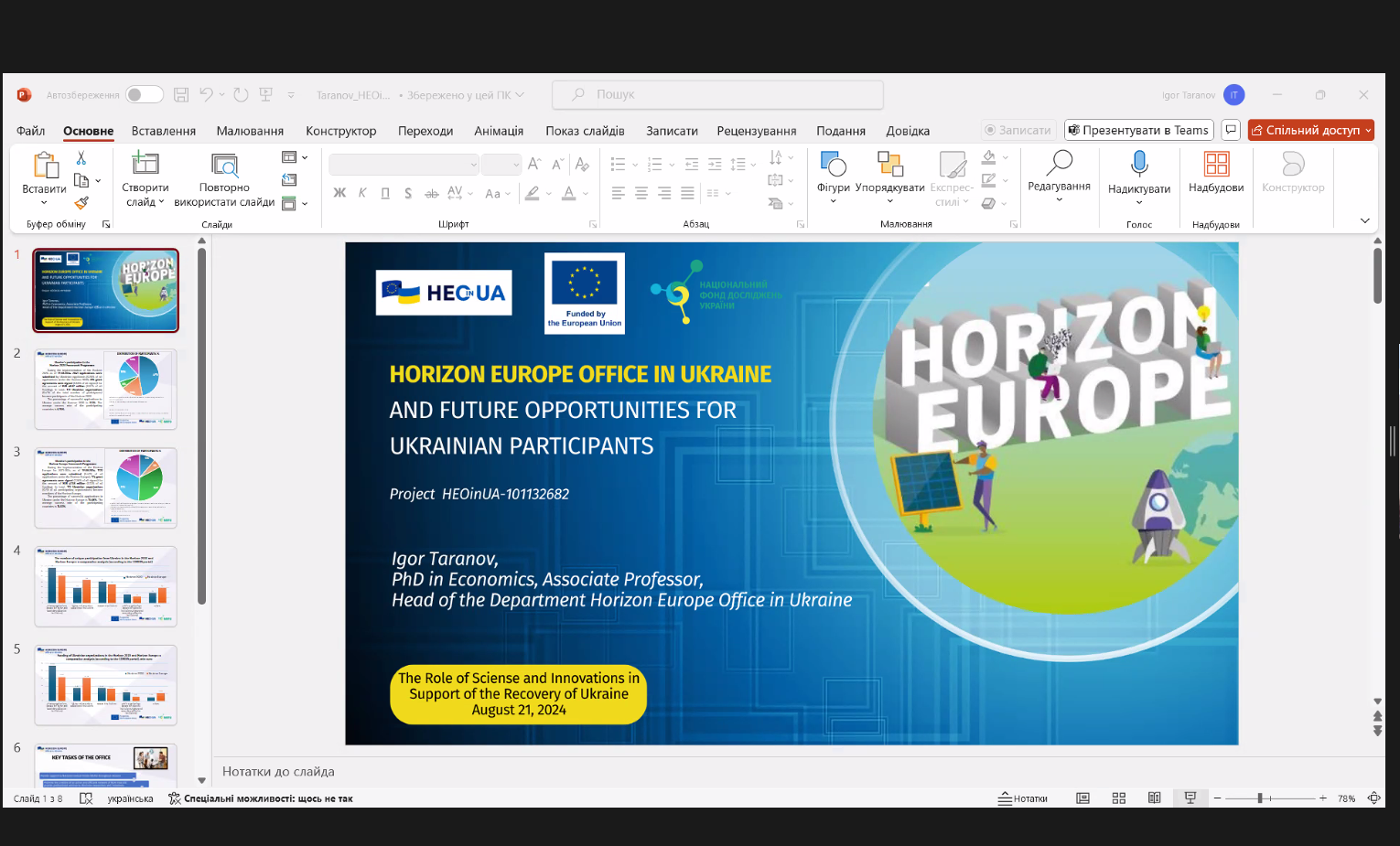
Task: Click the Упорядкувати arrange icon
Action: (x=889, y=164)
